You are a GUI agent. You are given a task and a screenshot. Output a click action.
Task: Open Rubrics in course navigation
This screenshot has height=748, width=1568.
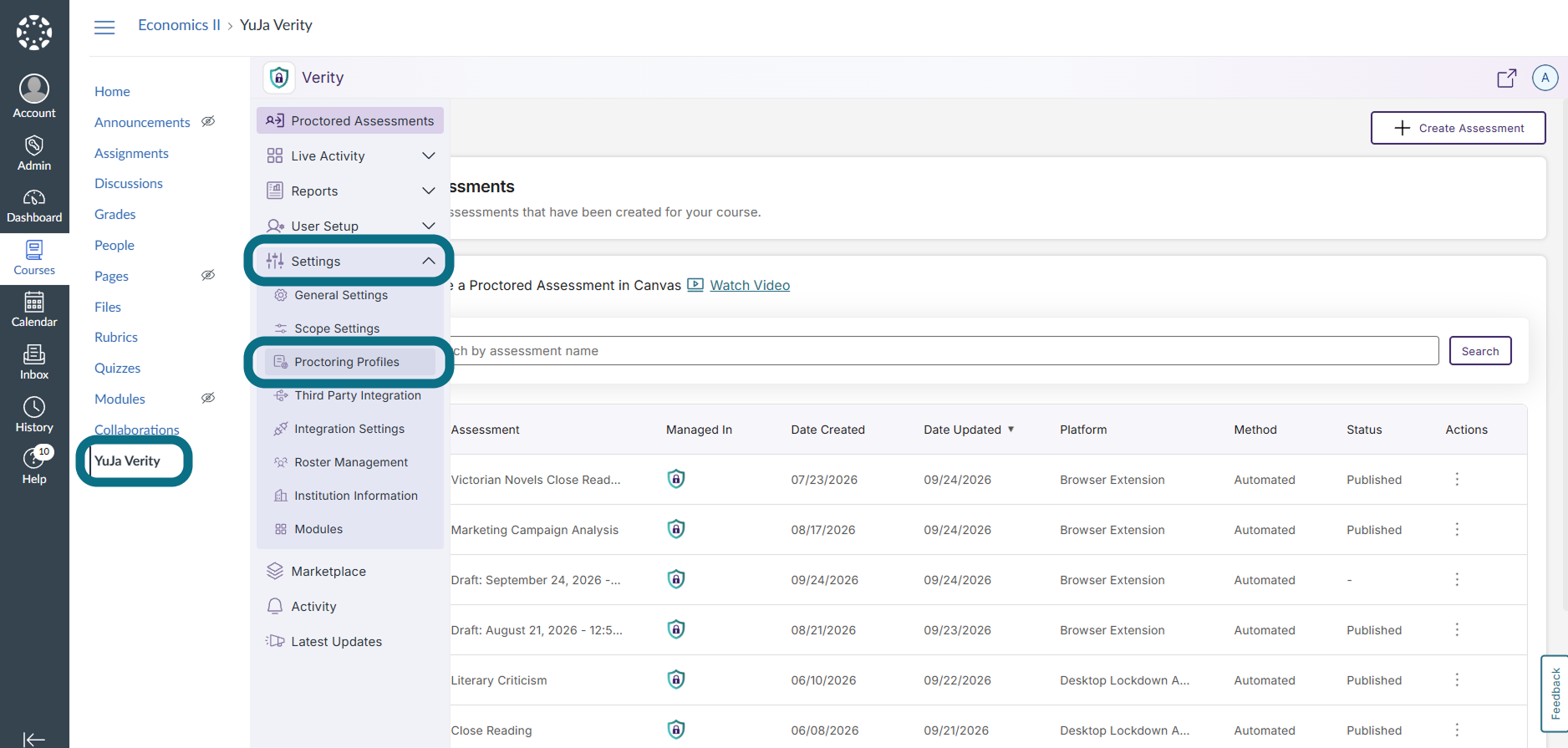point(116,337)
